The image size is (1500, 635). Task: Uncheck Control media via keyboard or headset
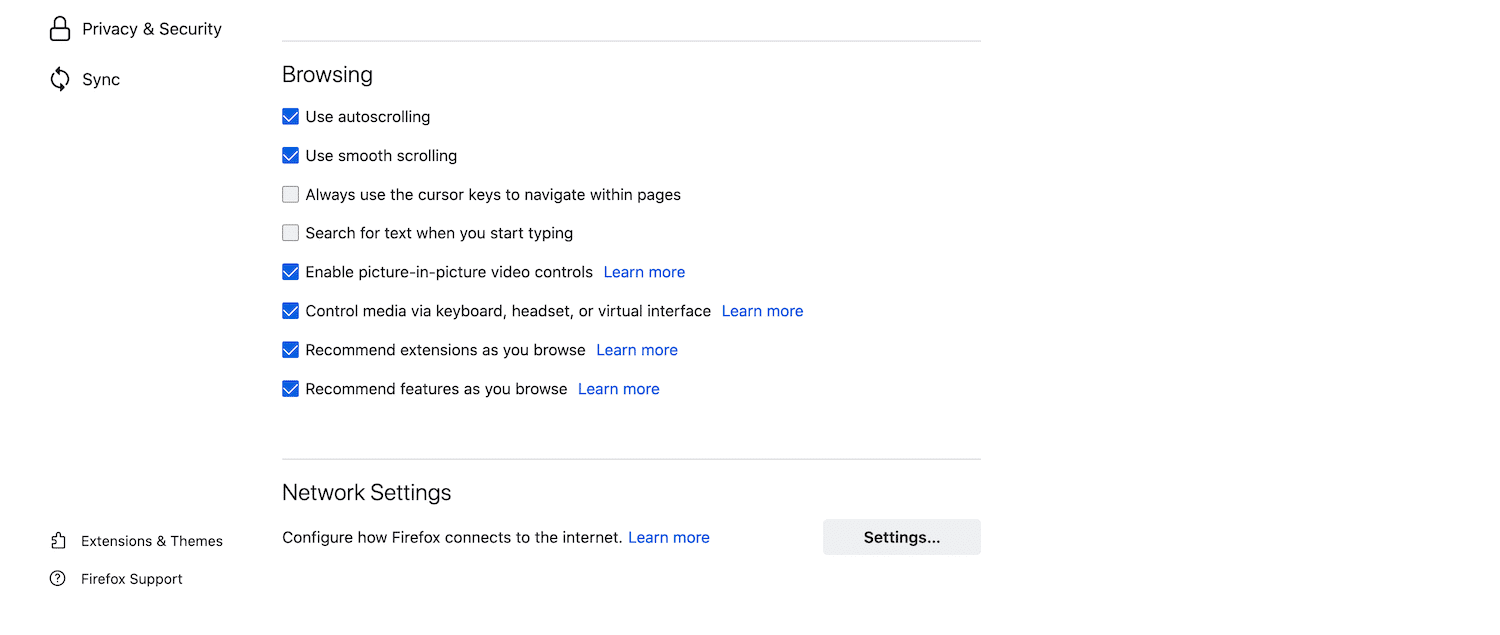pos(290,310)
